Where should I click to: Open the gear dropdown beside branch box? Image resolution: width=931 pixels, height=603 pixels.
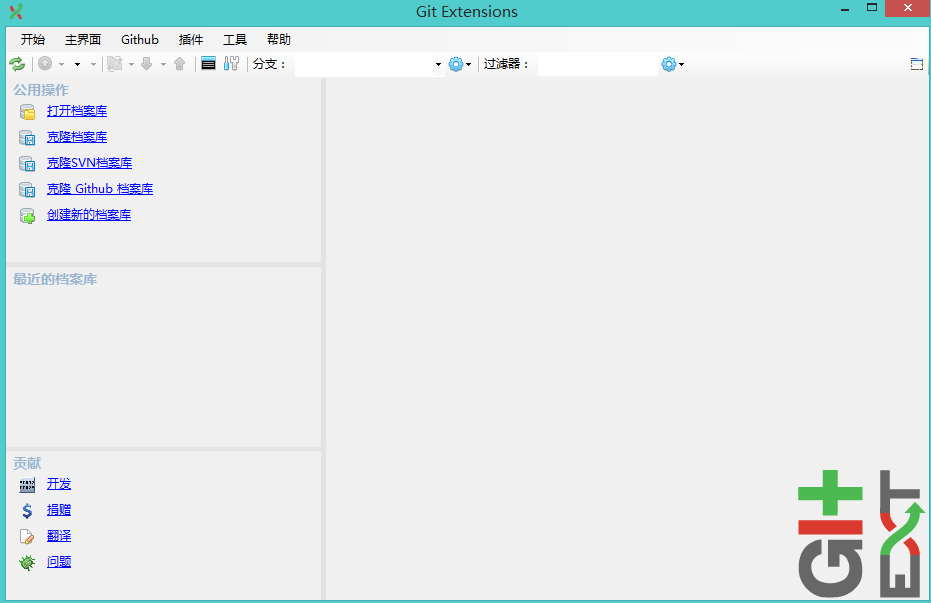pos(460,64)
